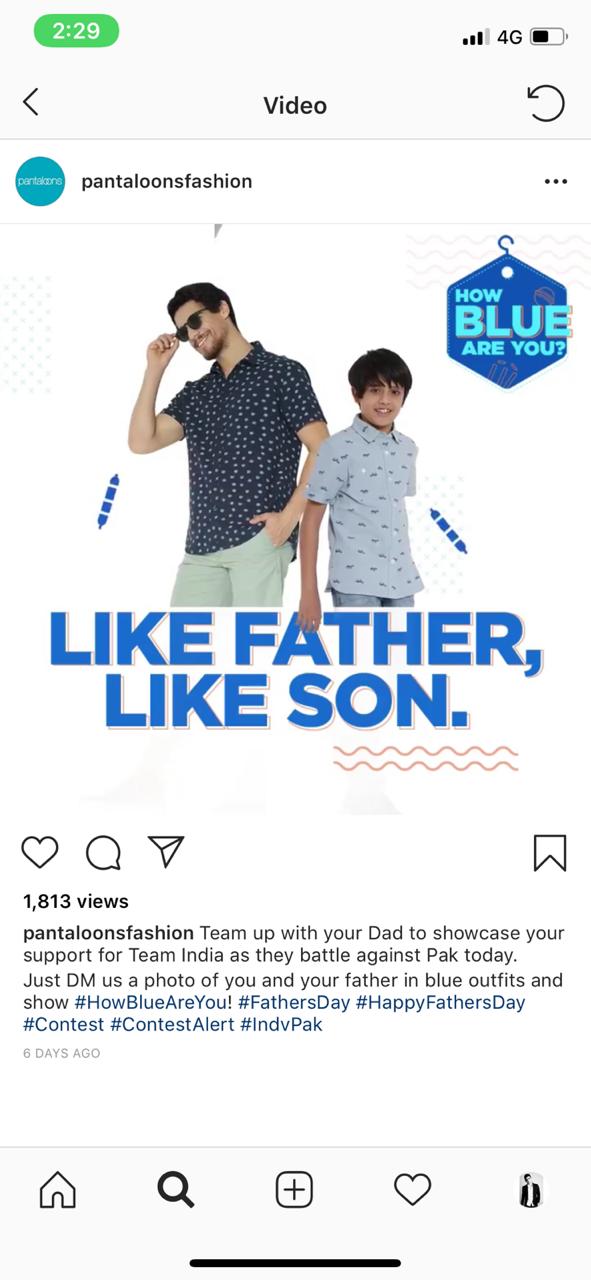
Task: Open comments with speech bubble icon
Action: [x=103, y=853]
